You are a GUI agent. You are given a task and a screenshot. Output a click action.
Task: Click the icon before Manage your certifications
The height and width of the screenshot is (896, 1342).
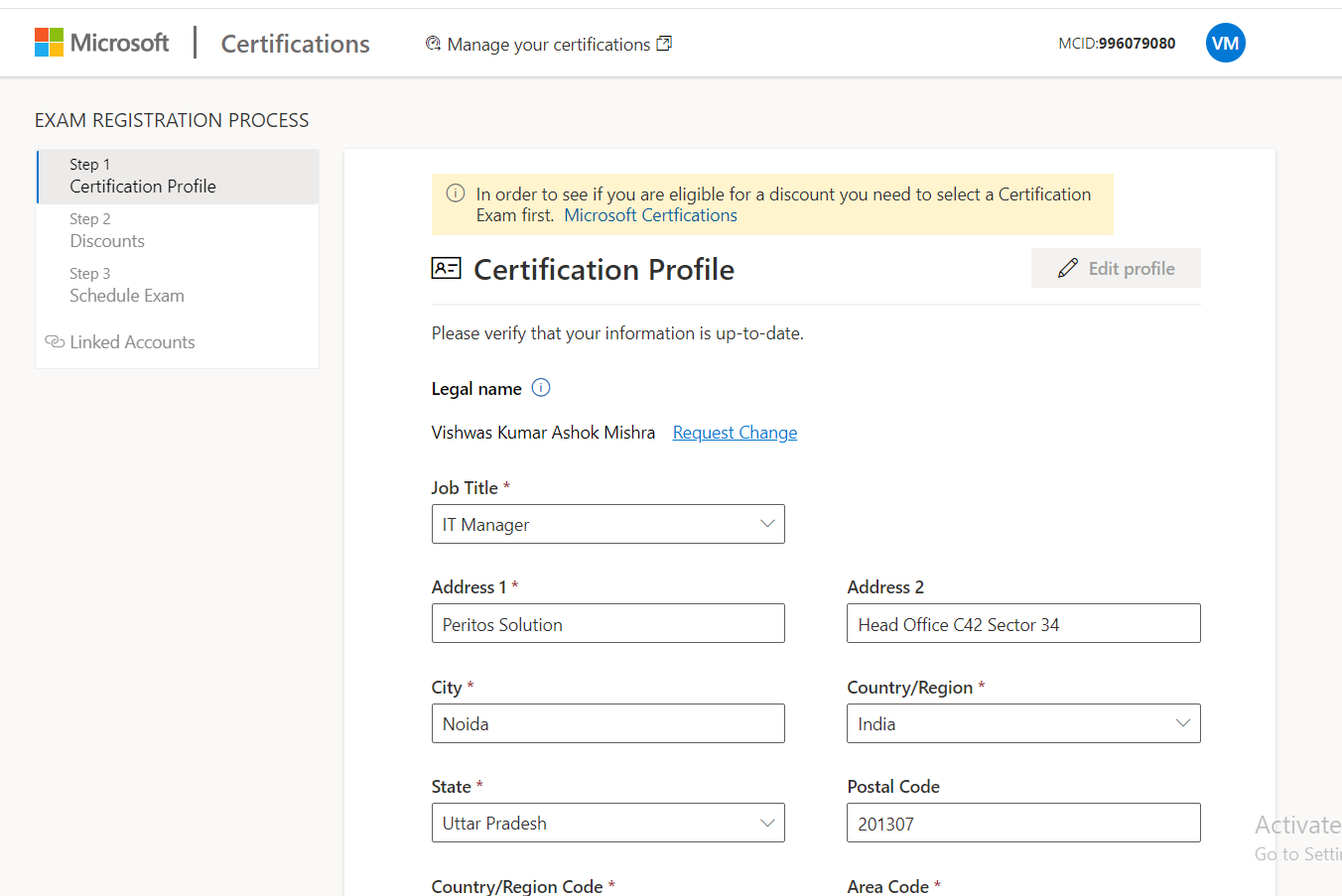coord(433,44)
